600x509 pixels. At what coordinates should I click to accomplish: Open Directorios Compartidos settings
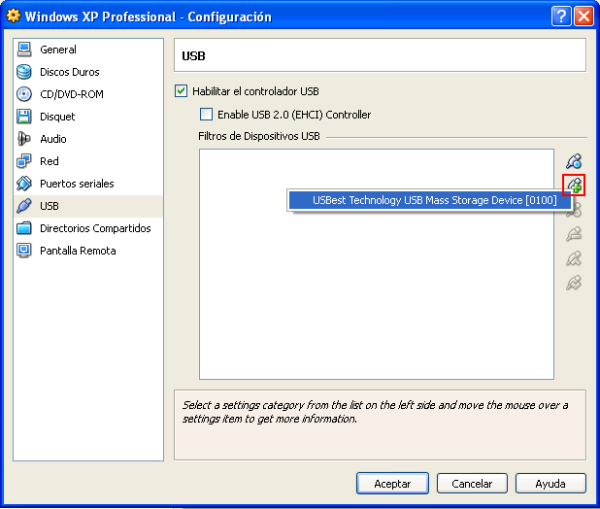coord(95,228)
